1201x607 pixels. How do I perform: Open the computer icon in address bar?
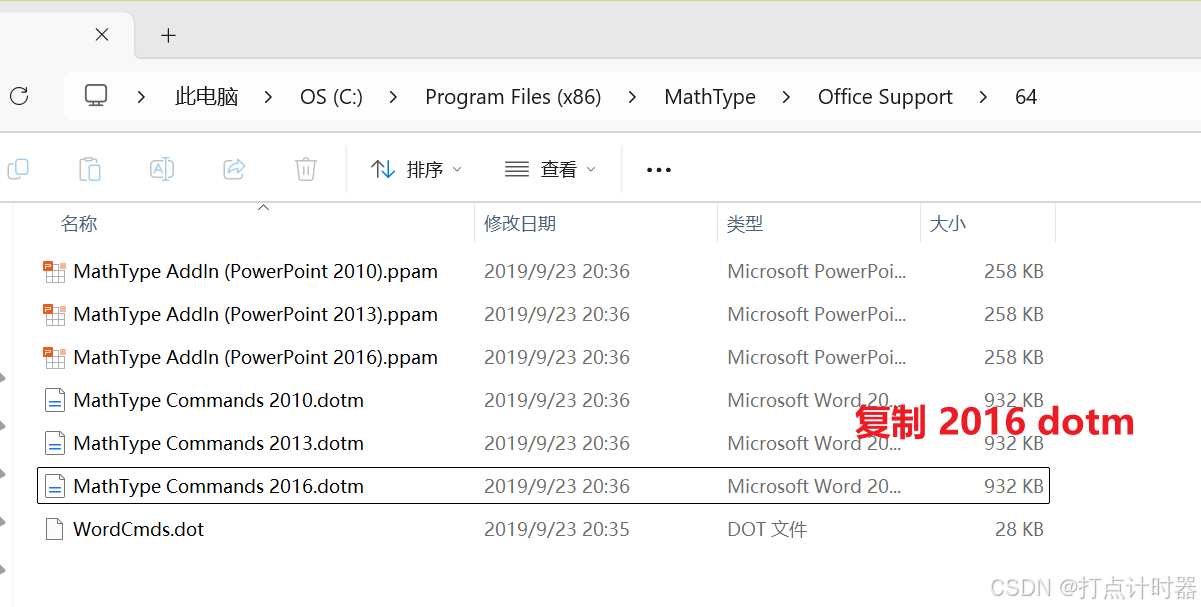[96, 96]
